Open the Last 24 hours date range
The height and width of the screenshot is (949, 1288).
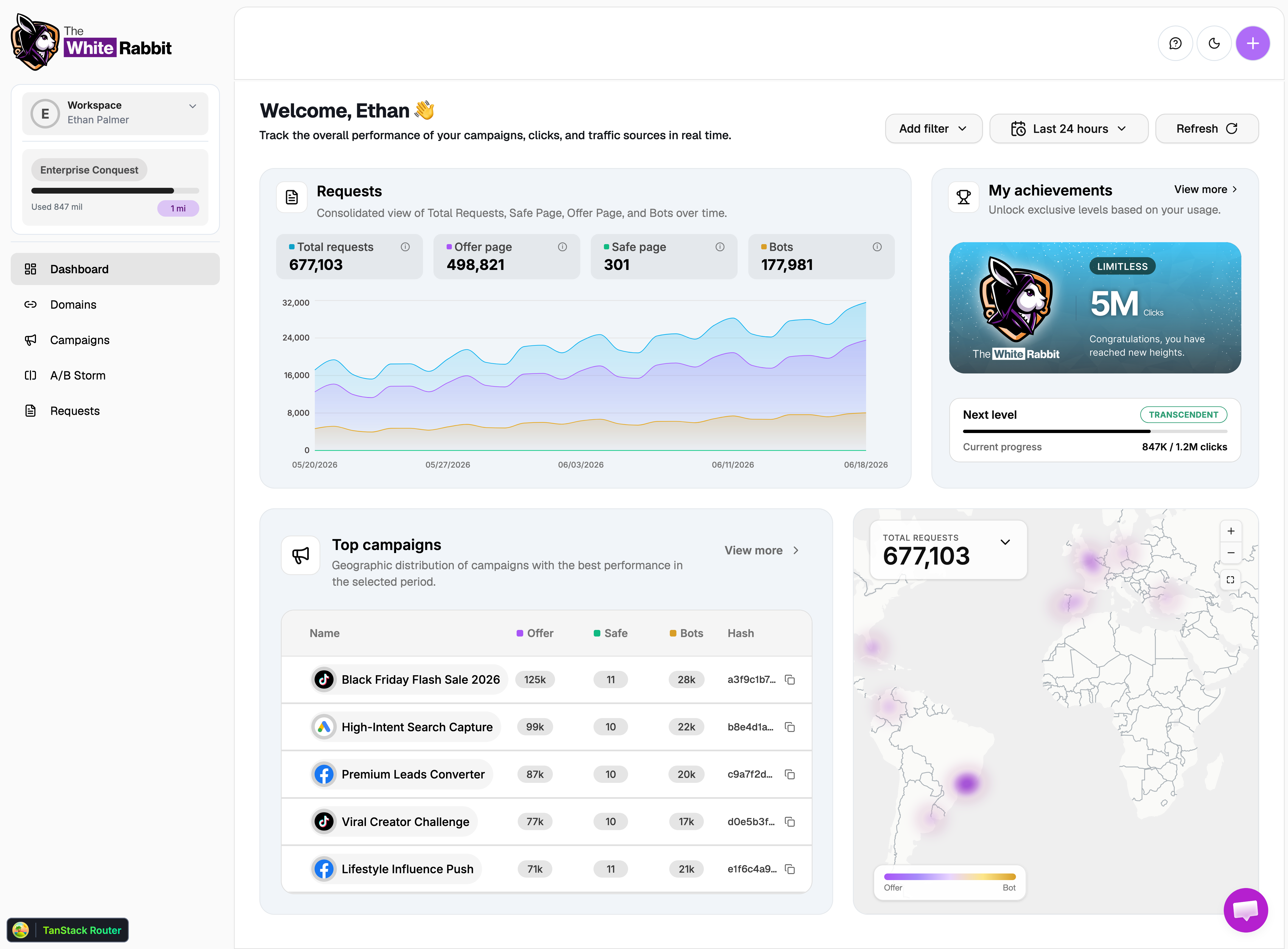(x=1068, y=129)
